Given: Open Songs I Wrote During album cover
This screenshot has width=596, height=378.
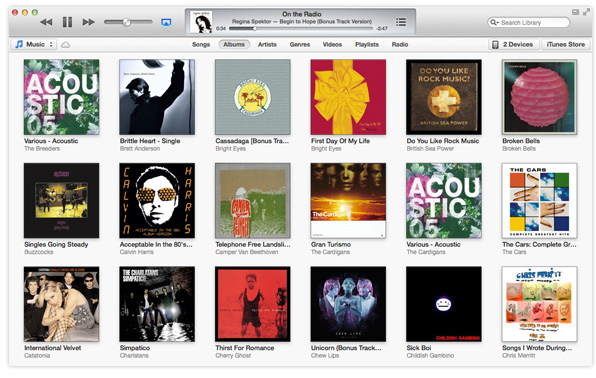Looking at the screenshot, I should click(539, 304).
